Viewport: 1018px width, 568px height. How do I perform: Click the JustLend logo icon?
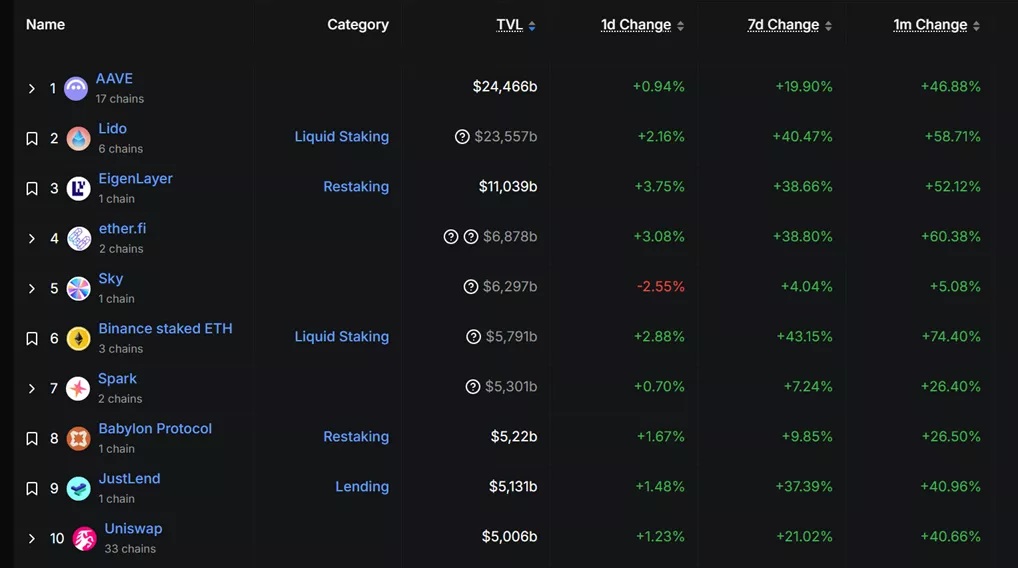click(78, 488)
